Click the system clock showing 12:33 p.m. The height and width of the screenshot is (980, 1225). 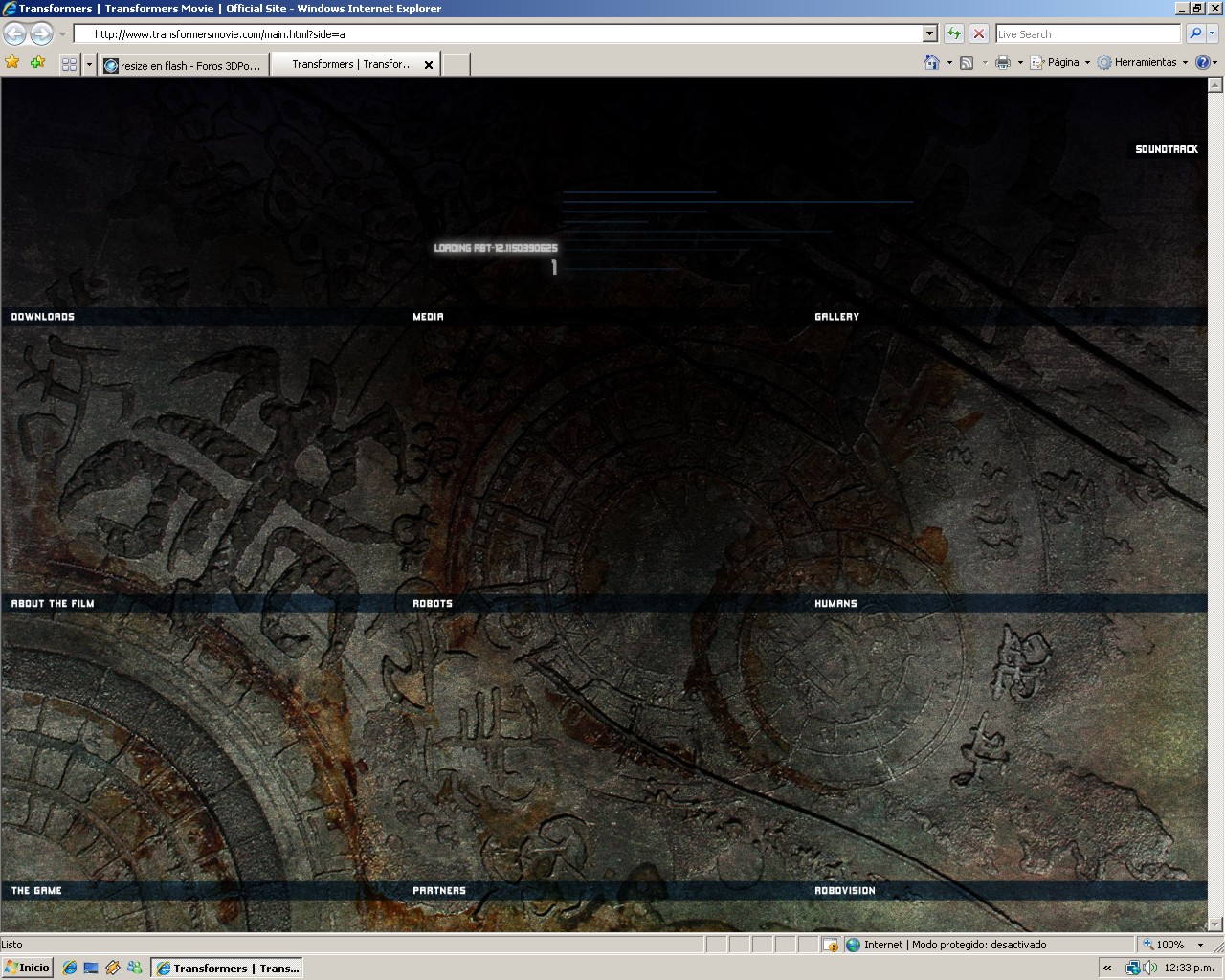[x=1190, y=968]
